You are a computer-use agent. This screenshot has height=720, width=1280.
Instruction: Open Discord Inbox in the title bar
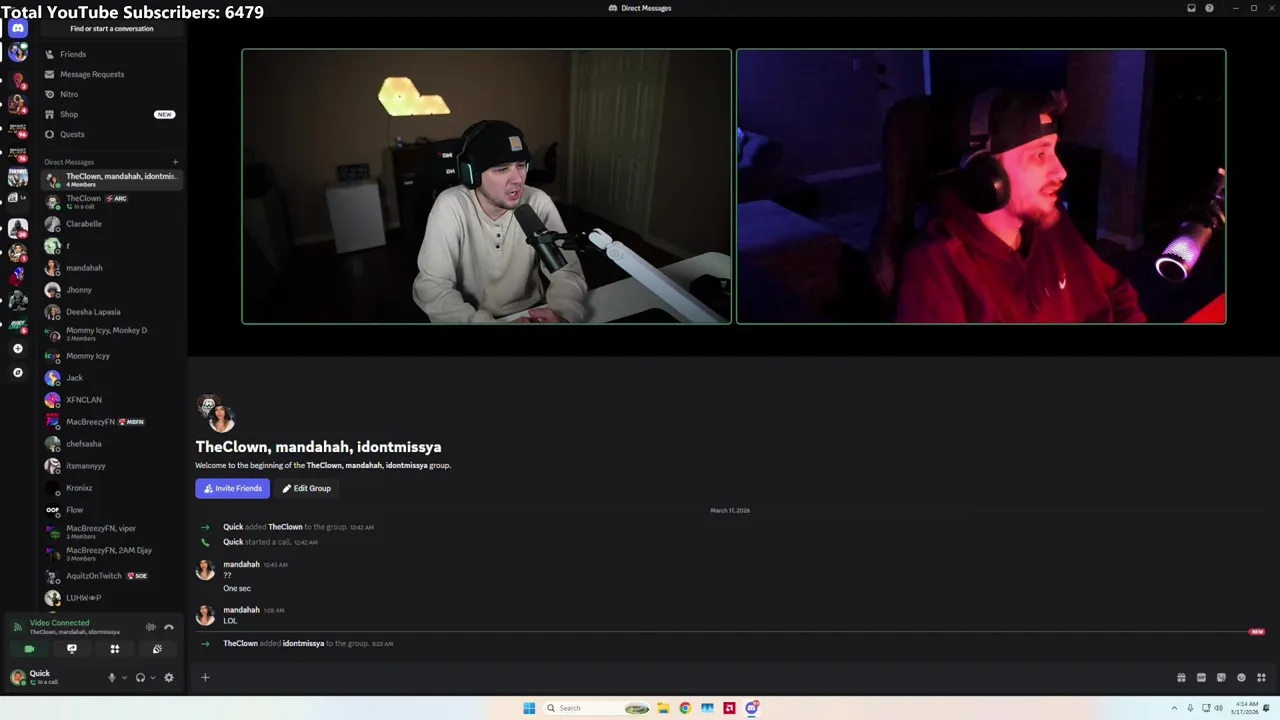1191,8
